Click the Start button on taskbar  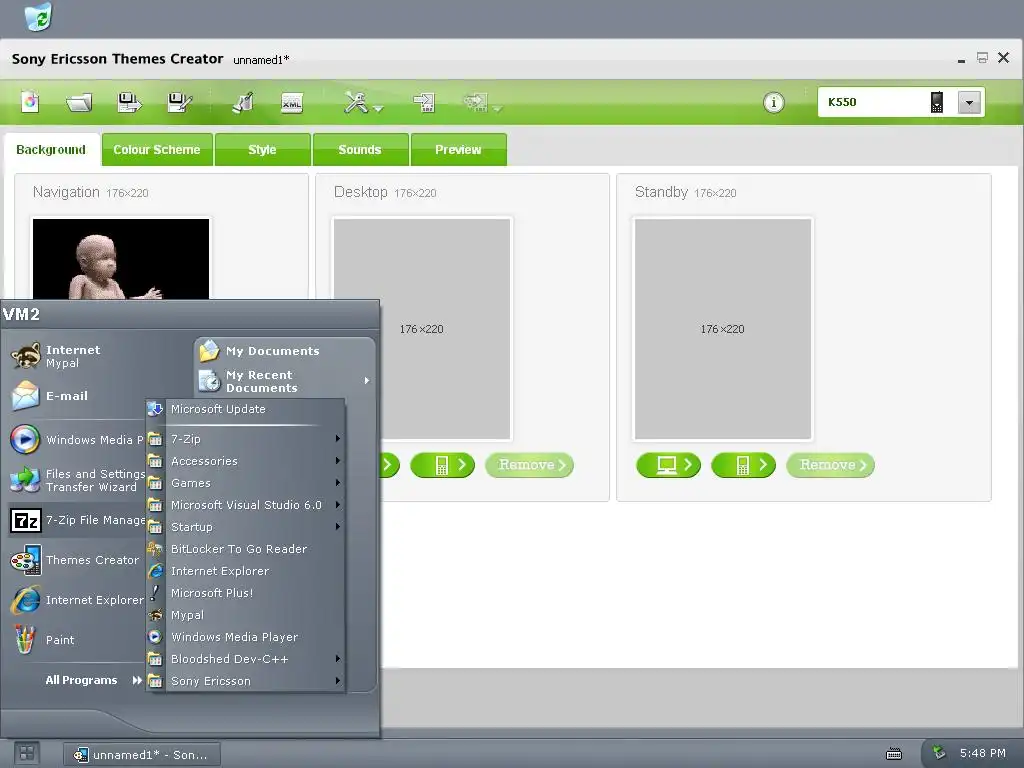(27, 754)
